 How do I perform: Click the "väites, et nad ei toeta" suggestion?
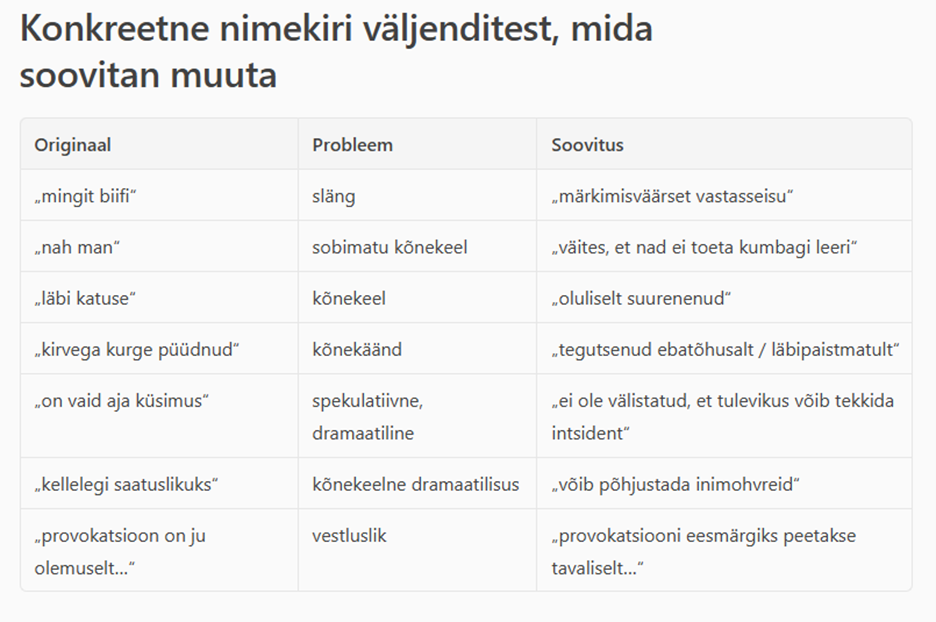point(704,247)
